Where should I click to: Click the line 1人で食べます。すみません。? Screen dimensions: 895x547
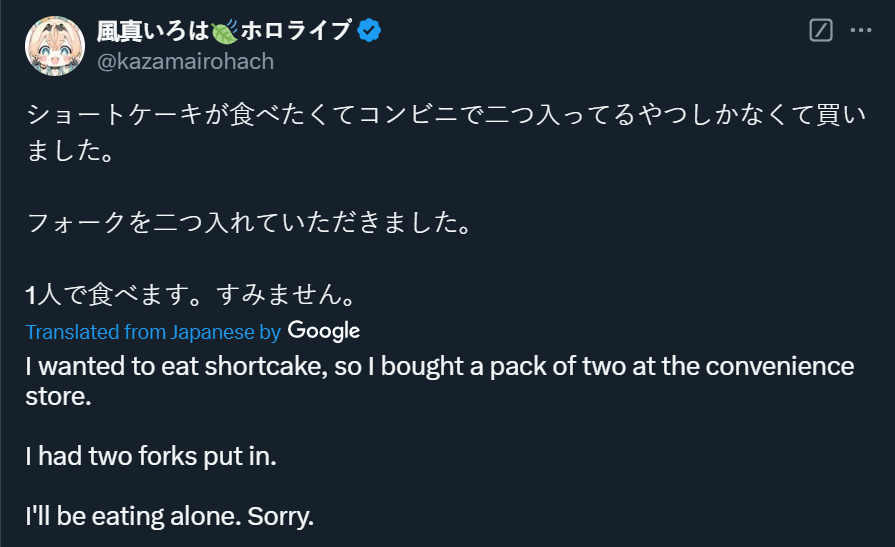click(191, 295)
